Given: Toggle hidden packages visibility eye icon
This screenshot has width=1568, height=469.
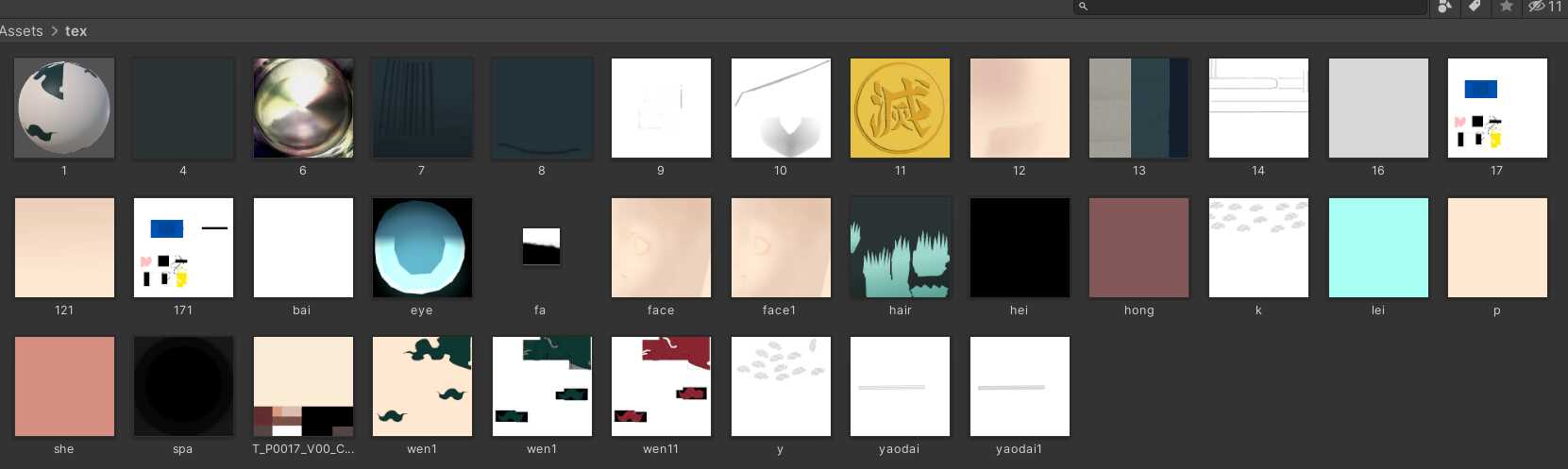Looking at the screenshot, I should tap(1537, 7).
